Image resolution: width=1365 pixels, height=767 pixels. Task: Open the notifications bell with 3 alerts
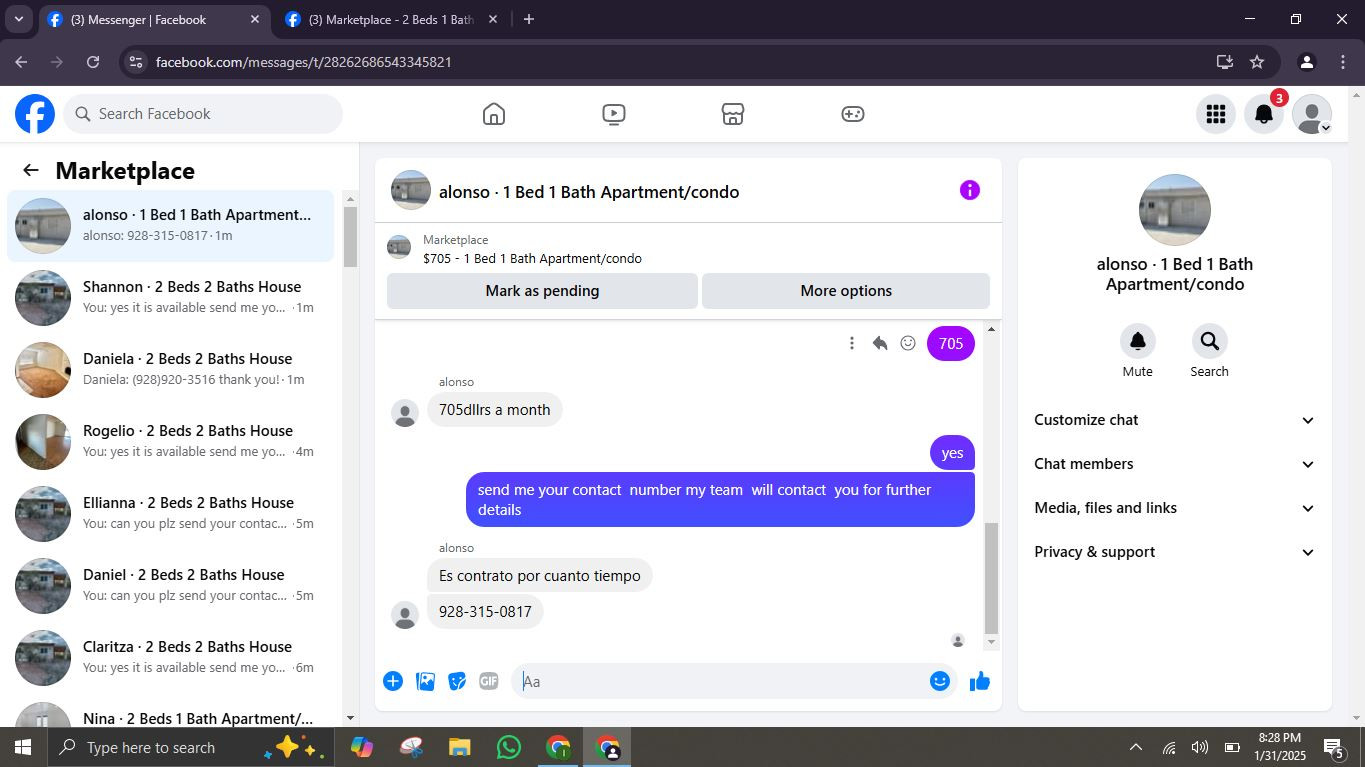click(1264, 114)
